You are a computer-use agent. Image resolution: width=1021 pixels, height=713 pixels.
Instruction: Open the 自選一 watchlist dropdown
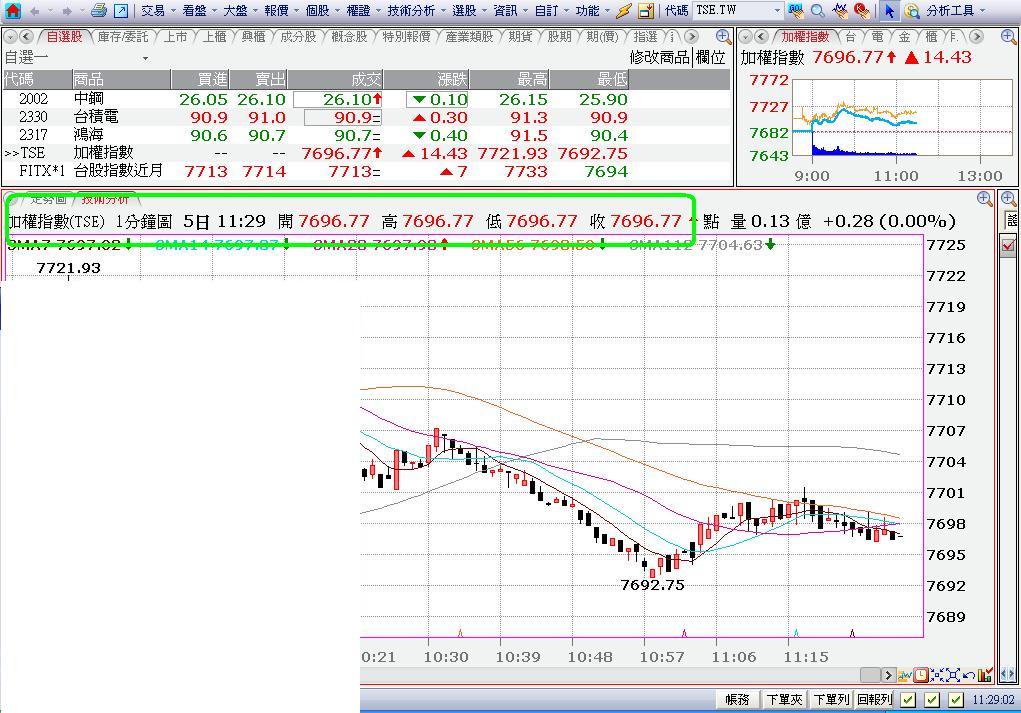pyautogui.click(x=145, y=58)
